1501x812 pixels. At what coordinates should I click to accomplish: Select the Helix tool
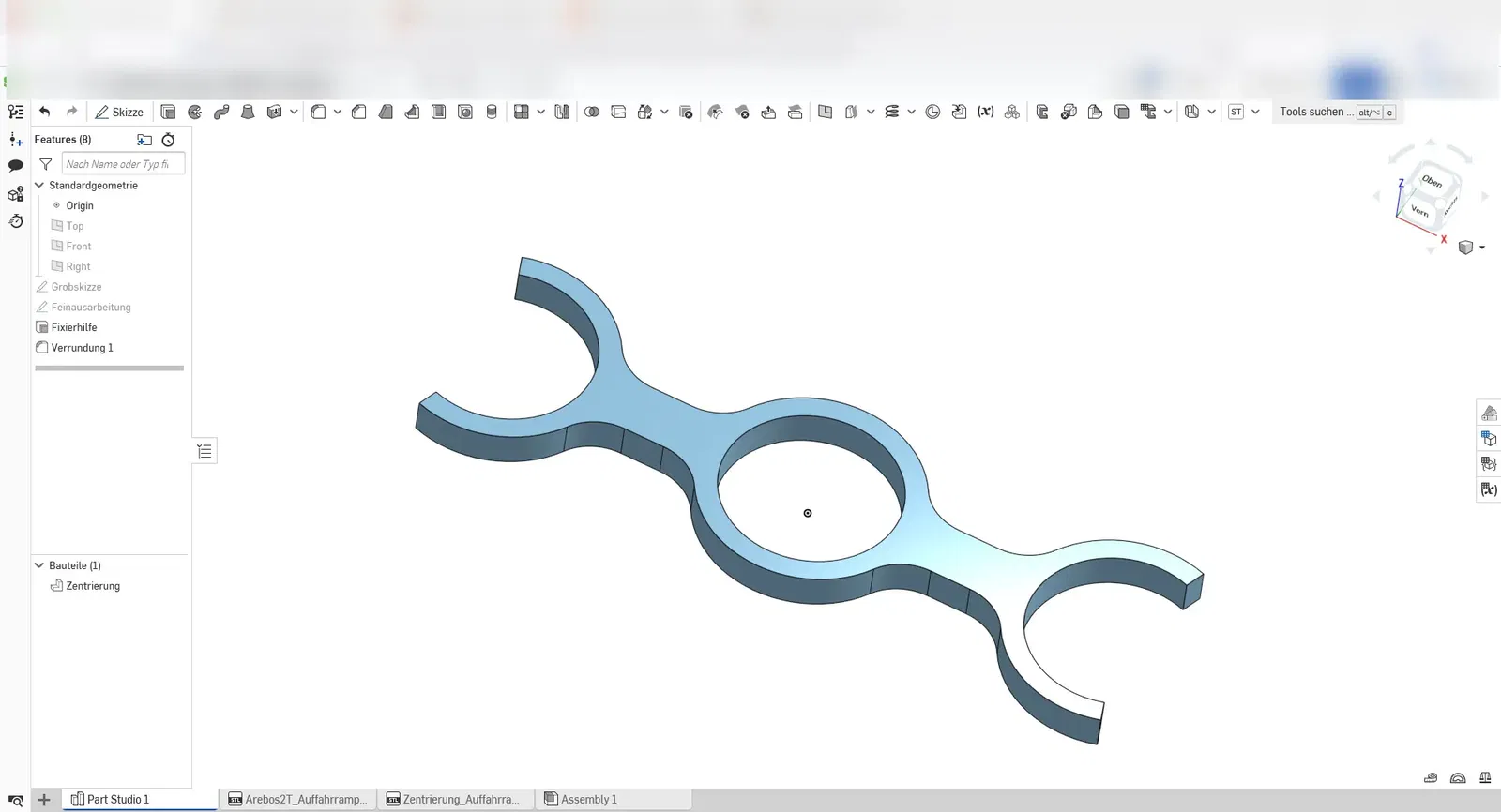891,112
